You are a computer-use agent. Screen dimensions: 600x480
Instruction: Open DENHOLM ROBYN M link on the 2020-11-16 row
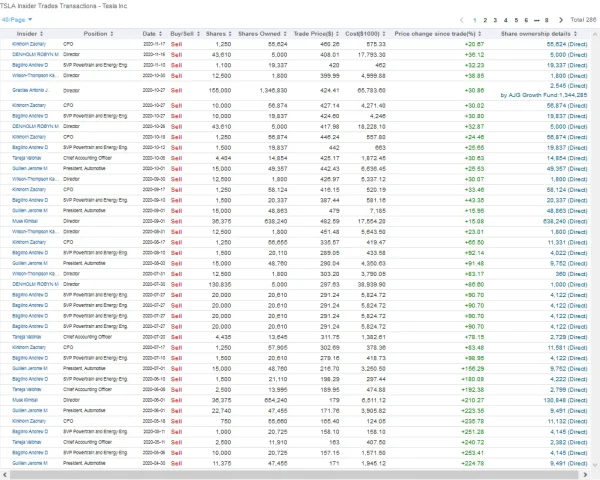(x=35, y=54)
